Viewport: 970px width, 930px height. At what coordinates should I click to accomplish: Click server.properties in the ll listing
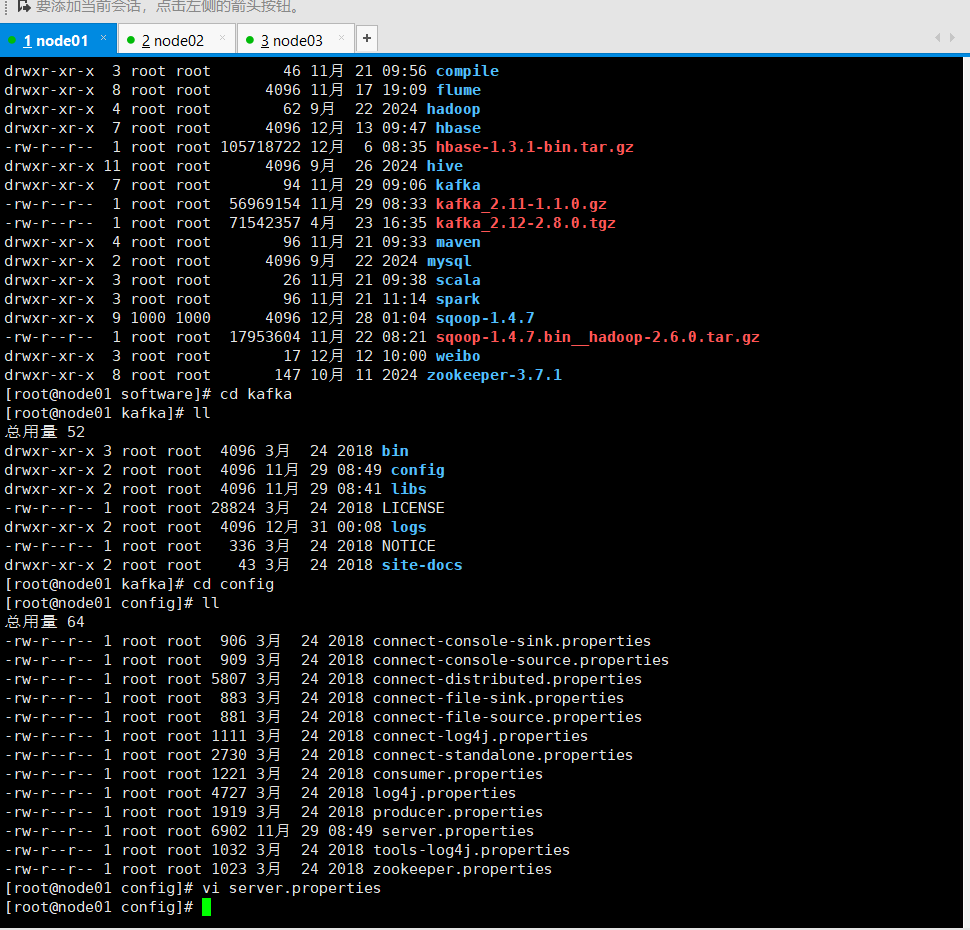tap(458, 832)
